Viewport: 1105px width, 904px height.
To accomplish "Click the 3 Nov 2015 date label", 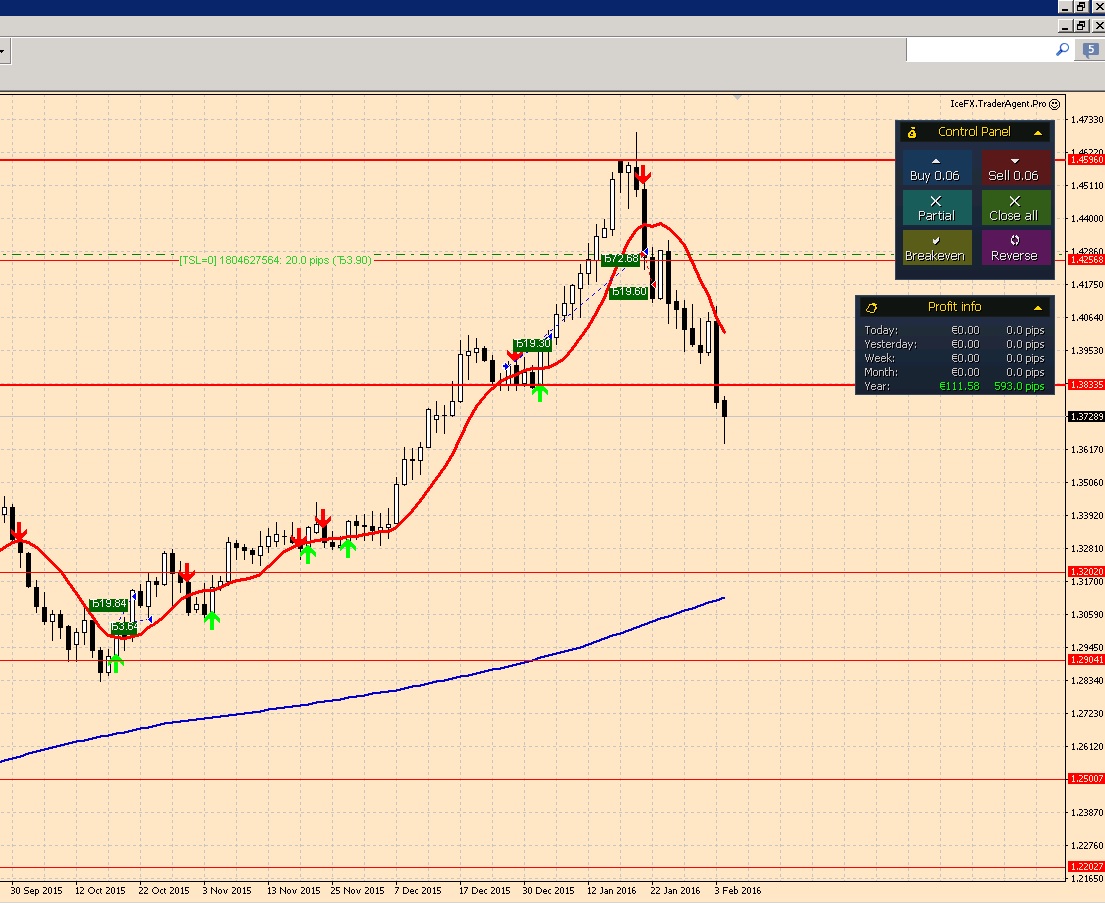I will click(x=227, y=891).
